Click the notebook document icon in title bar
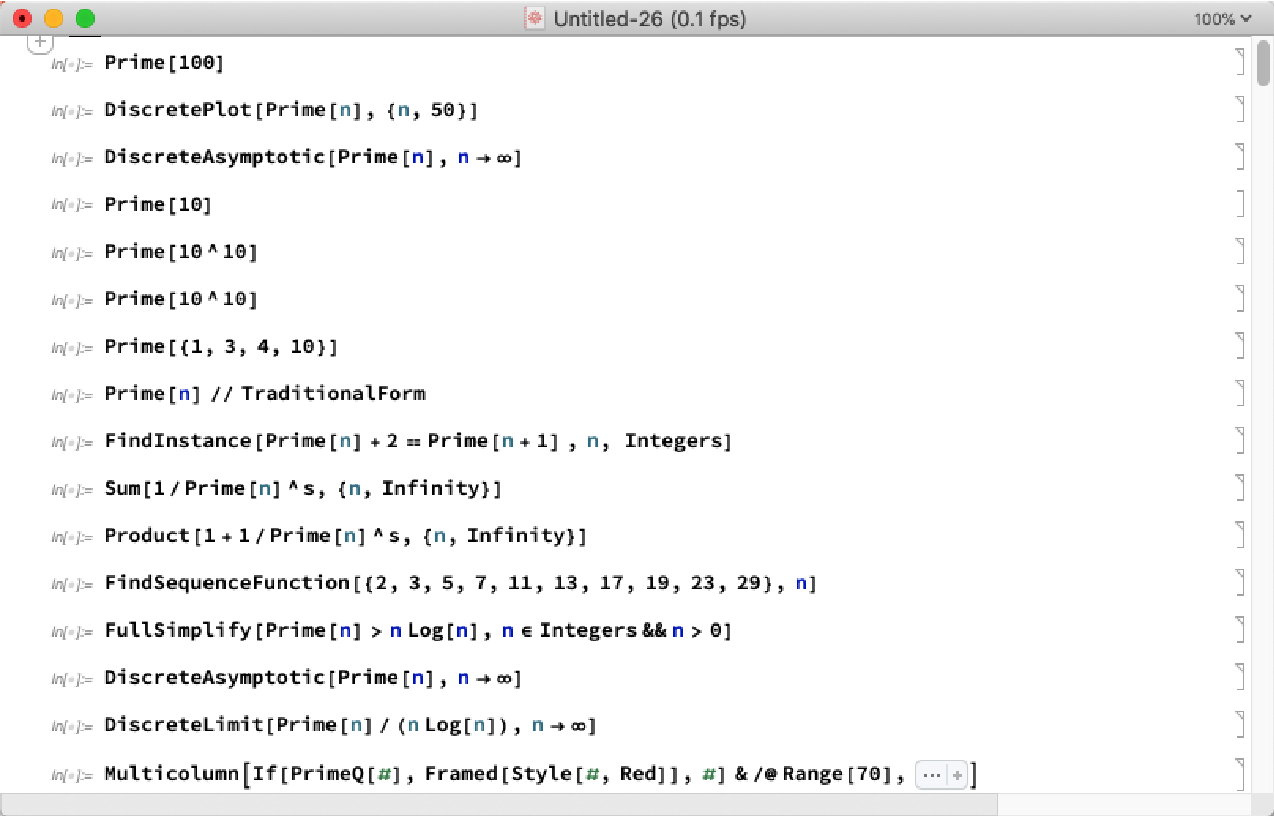The image size is (1274, 816). tap(536, 19)
